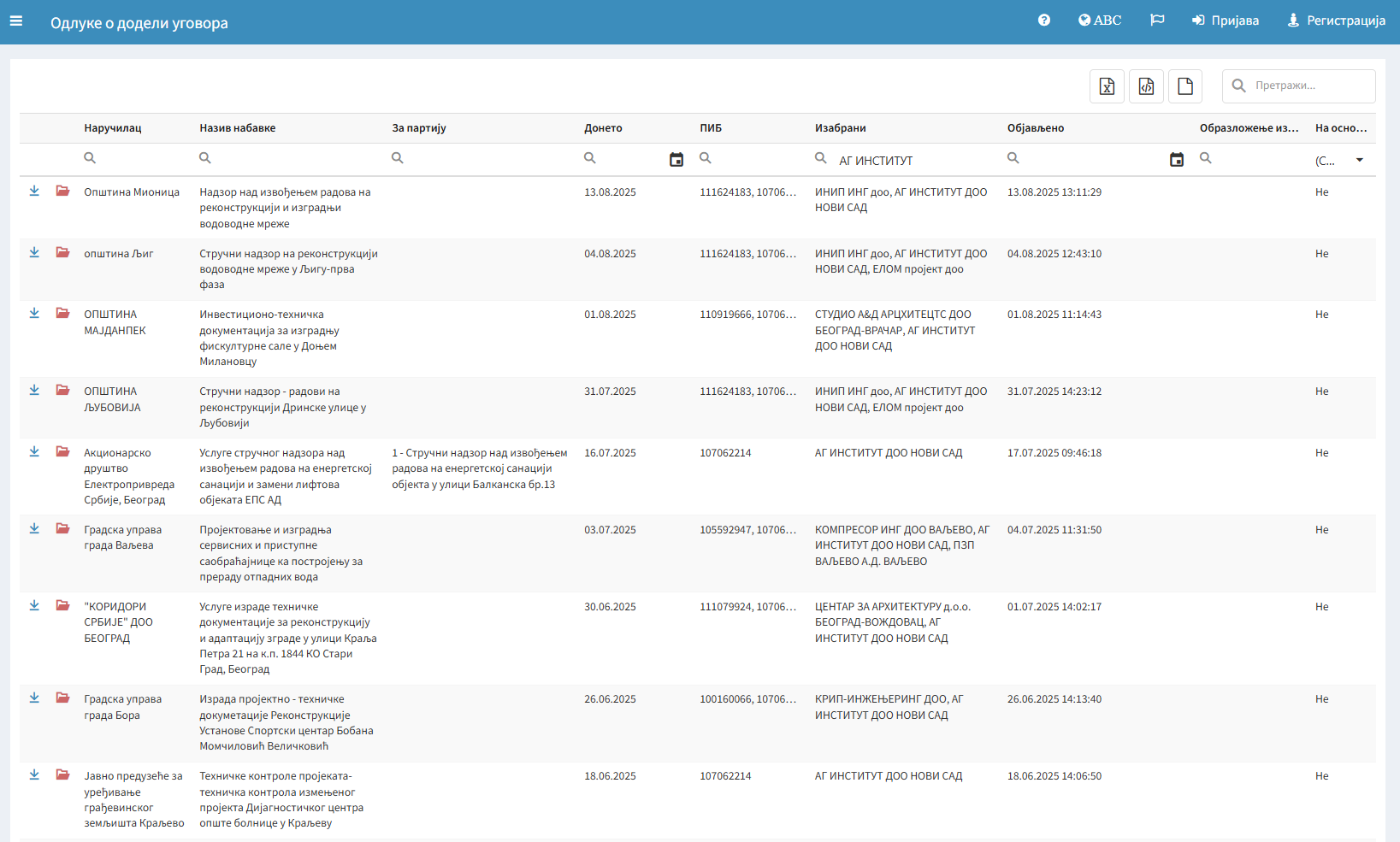Sort by the Назив набавке column header
This screenshot has width=1400, height=842.
click(x=238, y=128)
